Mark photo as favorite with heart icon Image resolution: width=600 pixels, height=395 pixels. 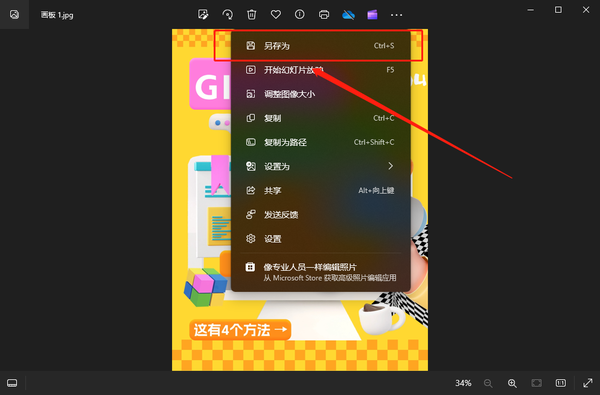click(276, 15)
